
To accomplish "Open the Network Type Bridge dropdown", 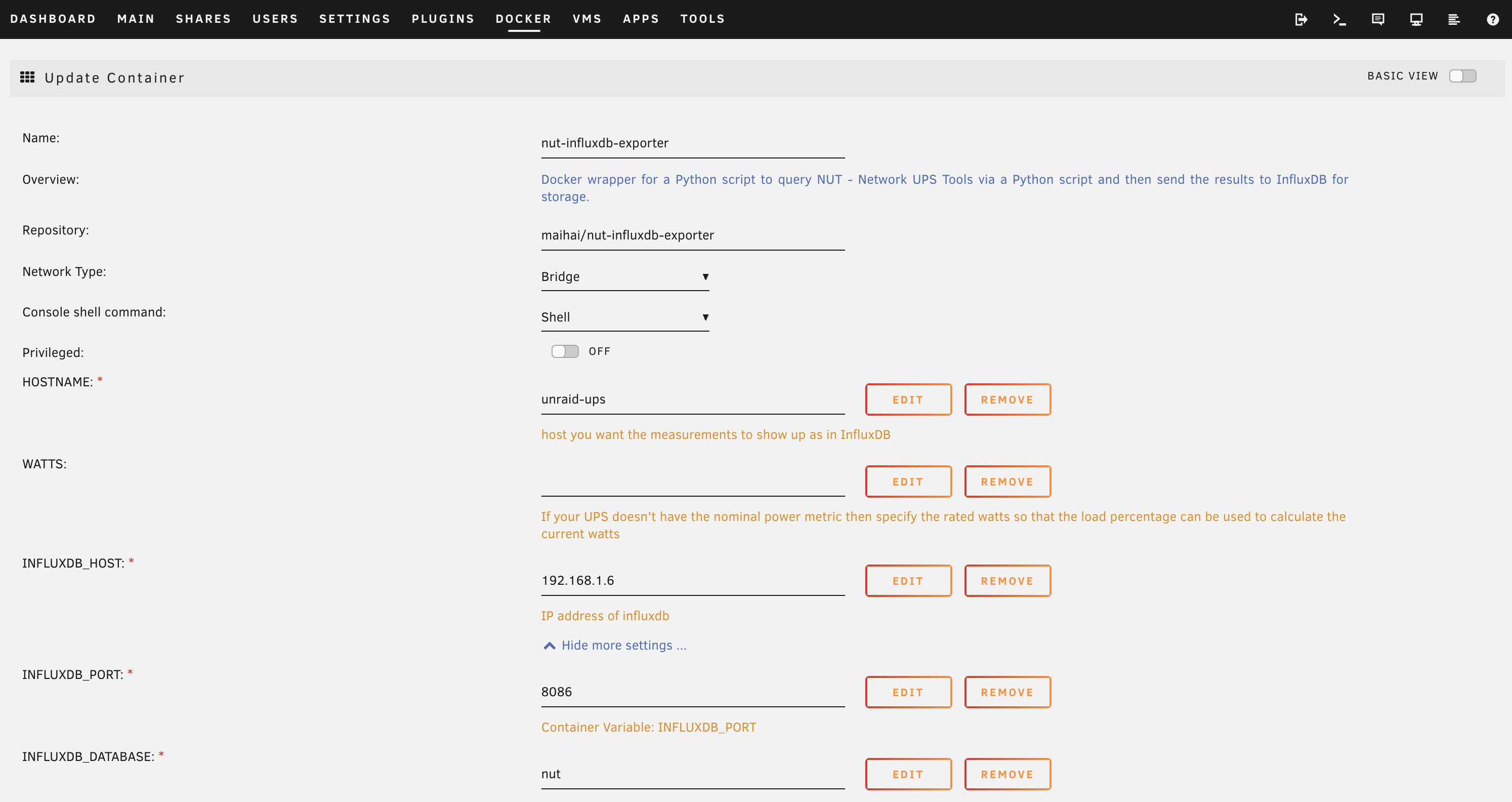I will tap(624, 276).
